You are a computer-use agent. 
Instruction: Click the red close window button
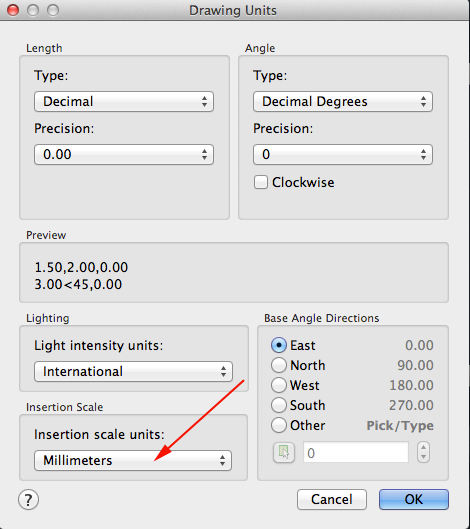13,10
